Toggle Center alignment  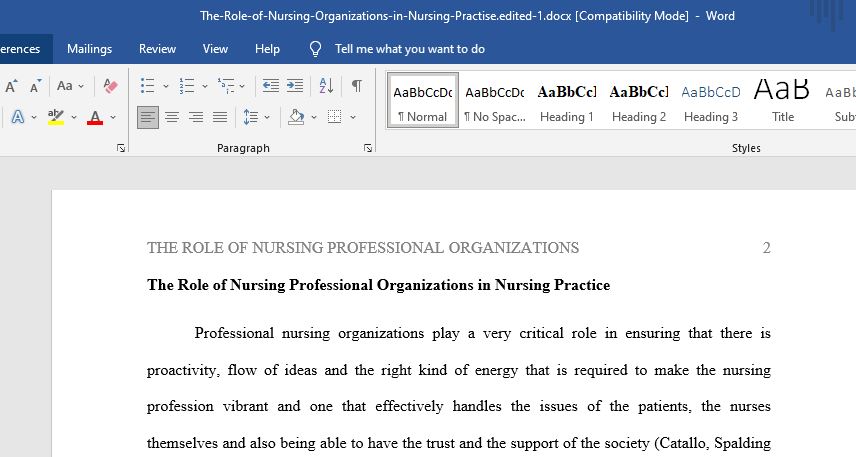pos(172,117)
